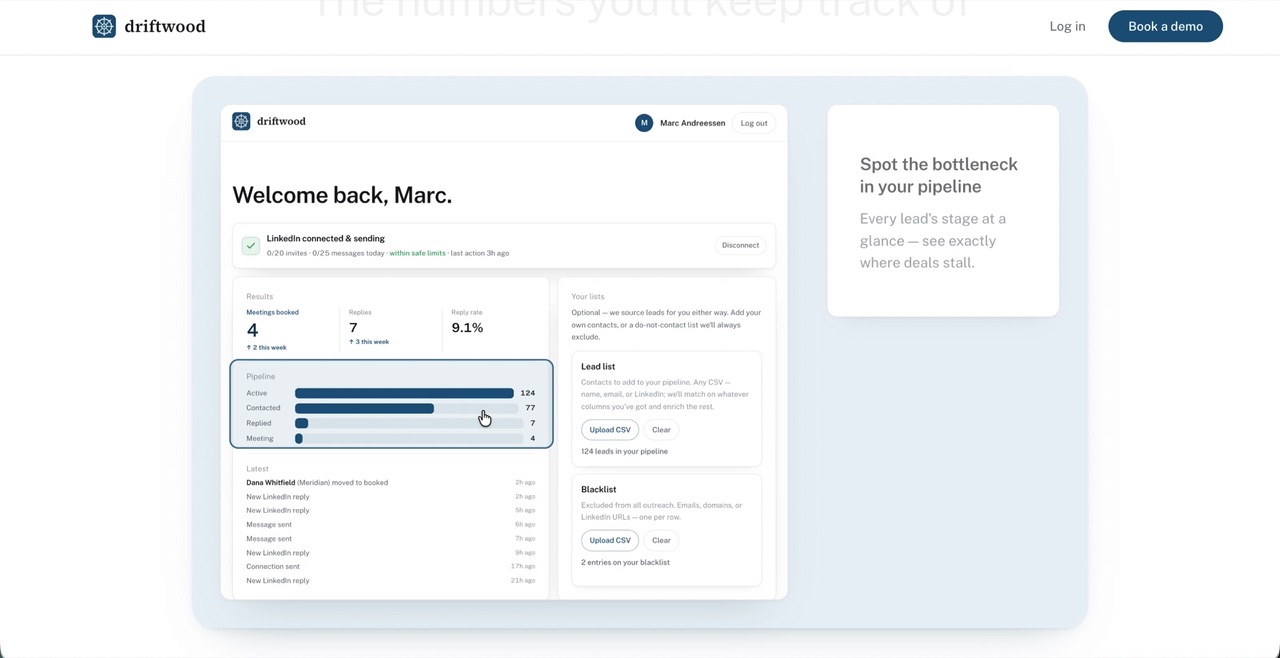The height and width of the screenshot is (658, 1280).
Task: Select the Meetings booked stat
Action: point(272,329)
